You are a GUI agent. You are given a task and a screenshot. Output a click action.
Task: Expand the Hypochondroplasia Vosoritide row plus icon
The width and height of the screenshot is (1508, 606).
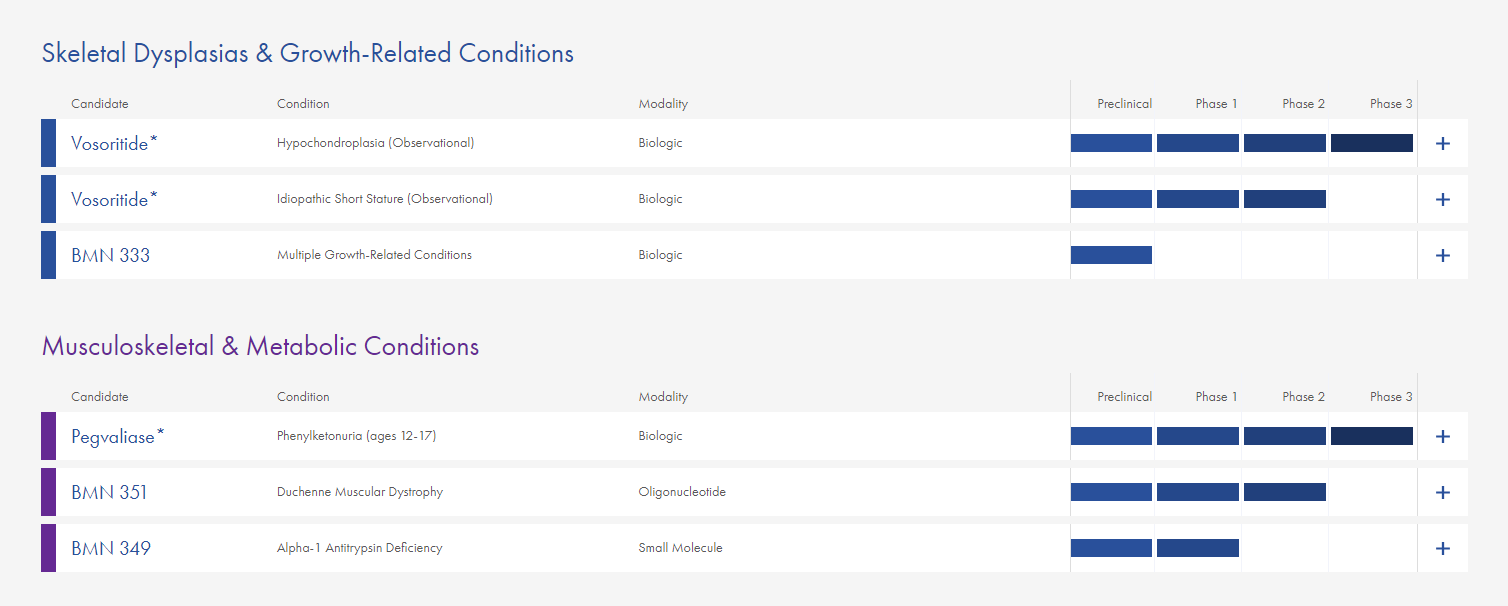1442,143
